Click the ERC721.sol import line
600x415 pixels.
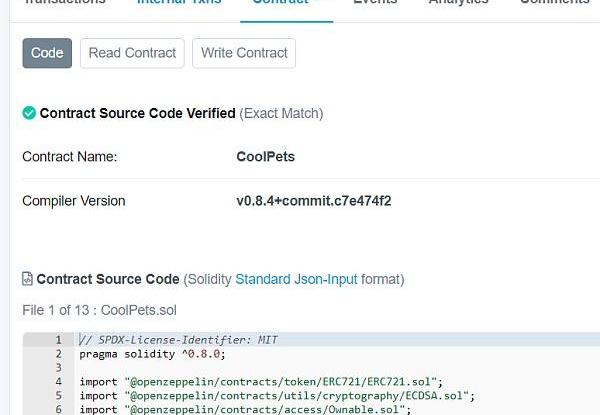pos(260,382)
